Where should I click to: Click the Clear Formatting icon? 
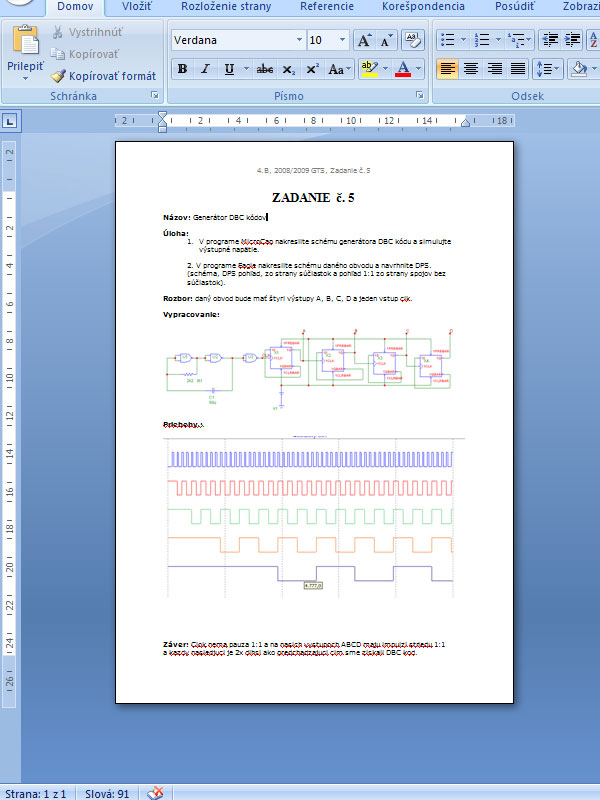[413, 40]
